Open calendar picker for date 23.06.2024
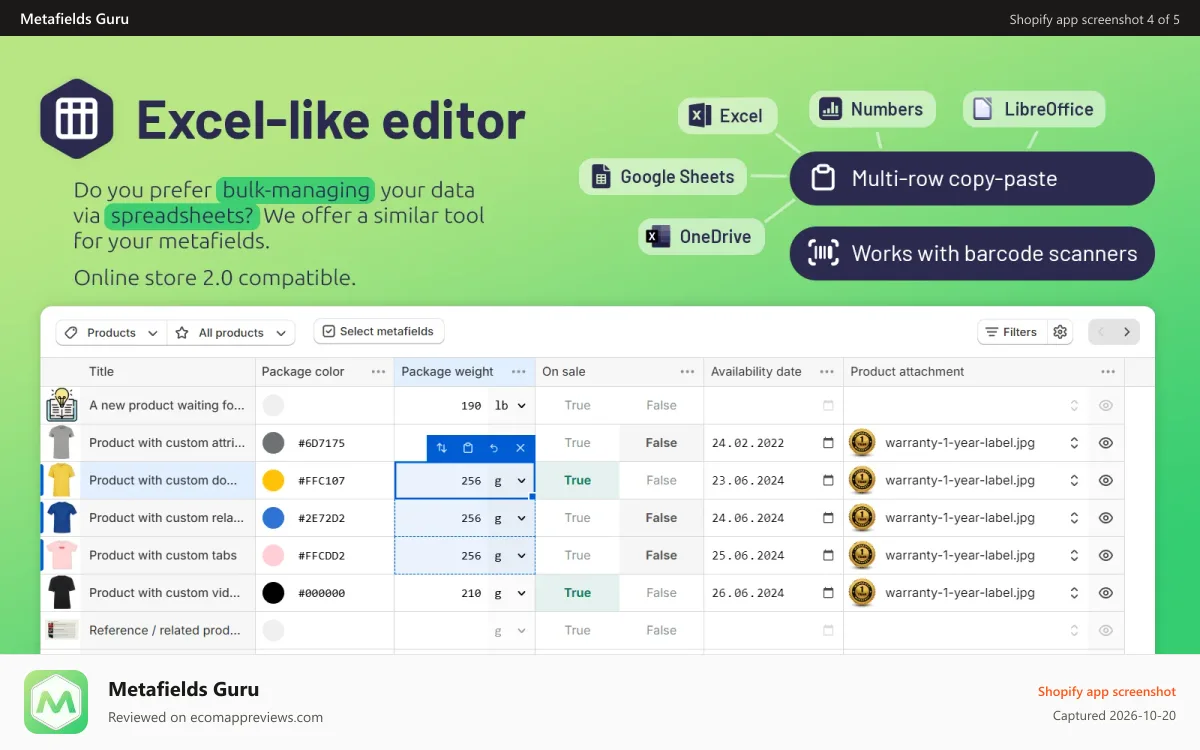 pyautogui.click(x=828, y=480)
